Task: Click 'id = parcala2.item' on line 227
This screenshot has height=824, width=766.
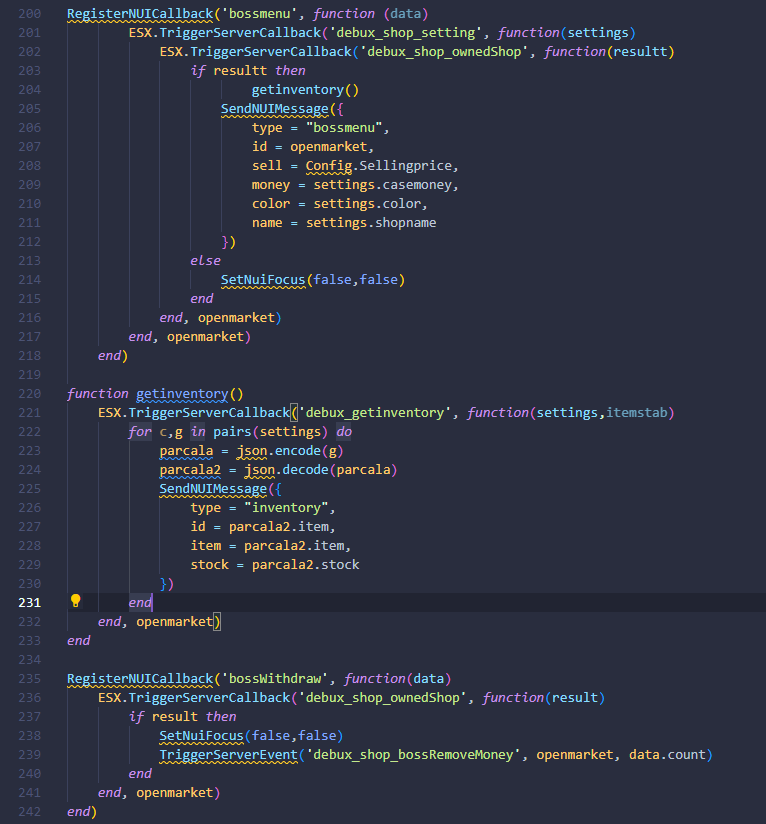Action: (260, 527)
